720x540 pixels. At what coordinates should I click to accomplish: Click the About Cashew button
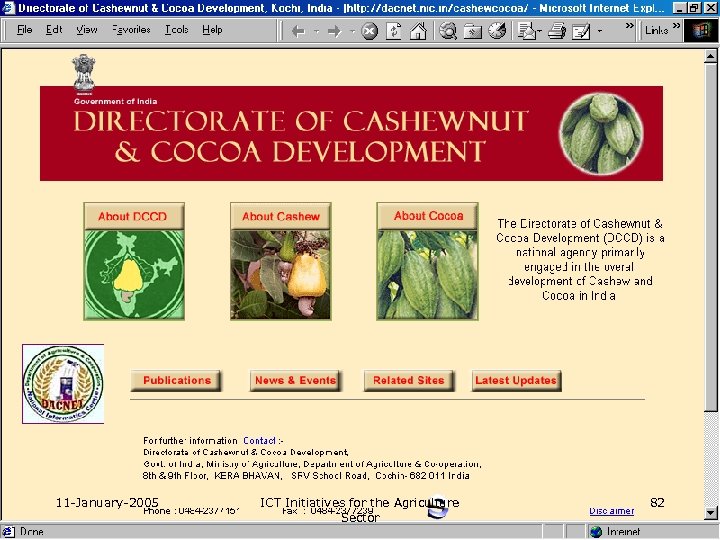click(x=281, y=216)
